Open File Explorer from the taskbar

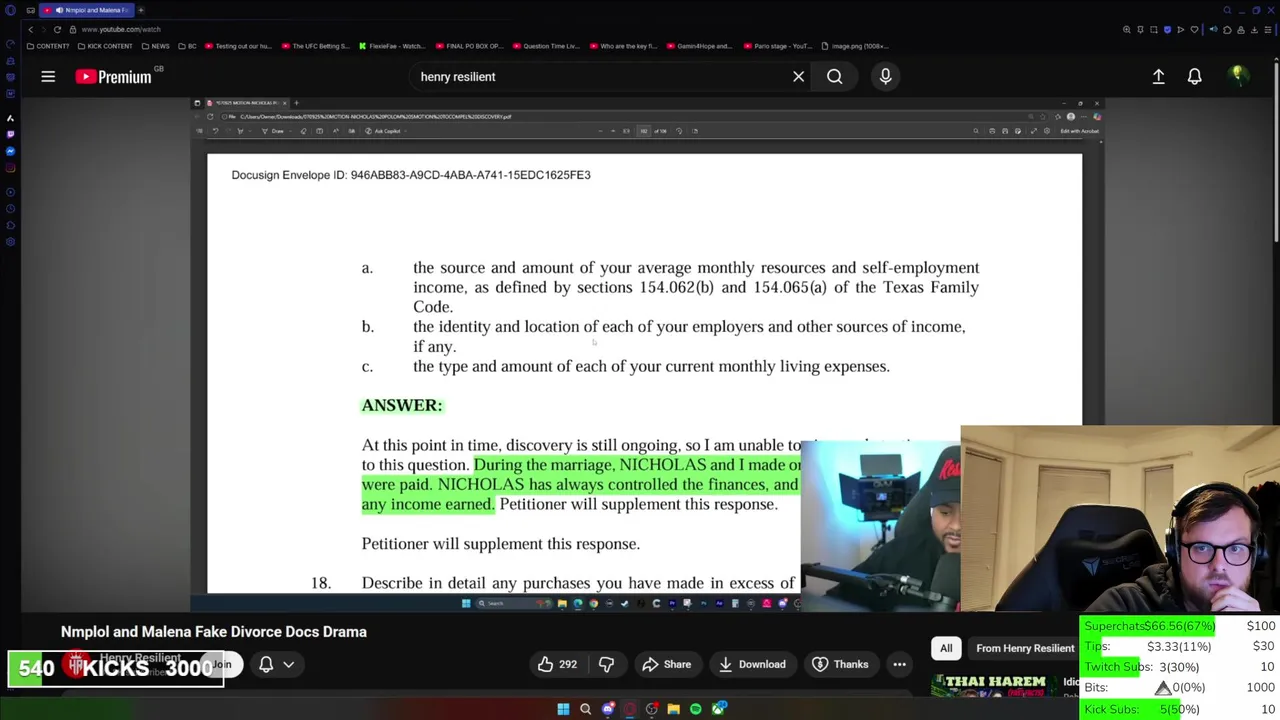click(673, 709)
